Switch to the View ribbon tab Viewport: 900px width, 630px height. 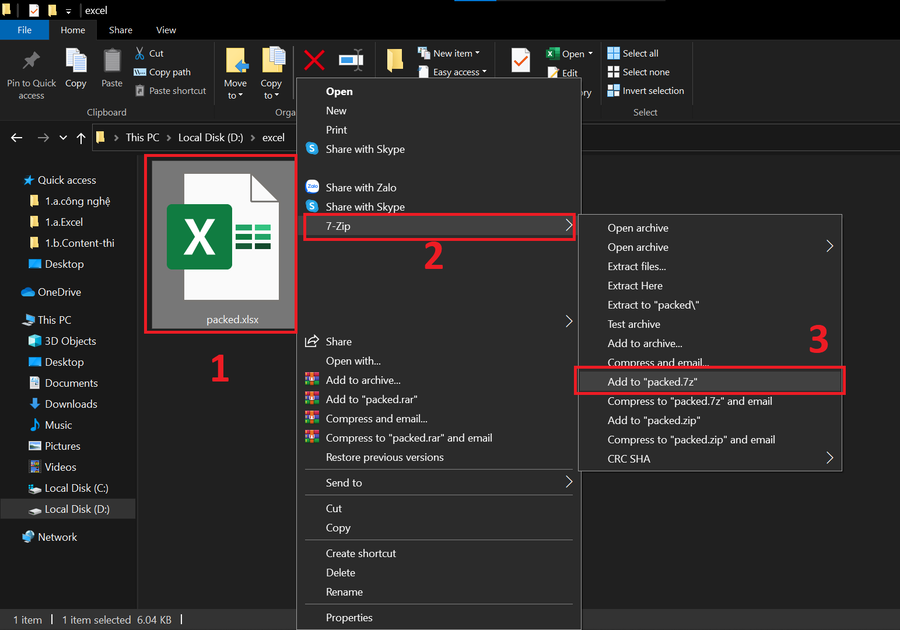tap(166, 30)
